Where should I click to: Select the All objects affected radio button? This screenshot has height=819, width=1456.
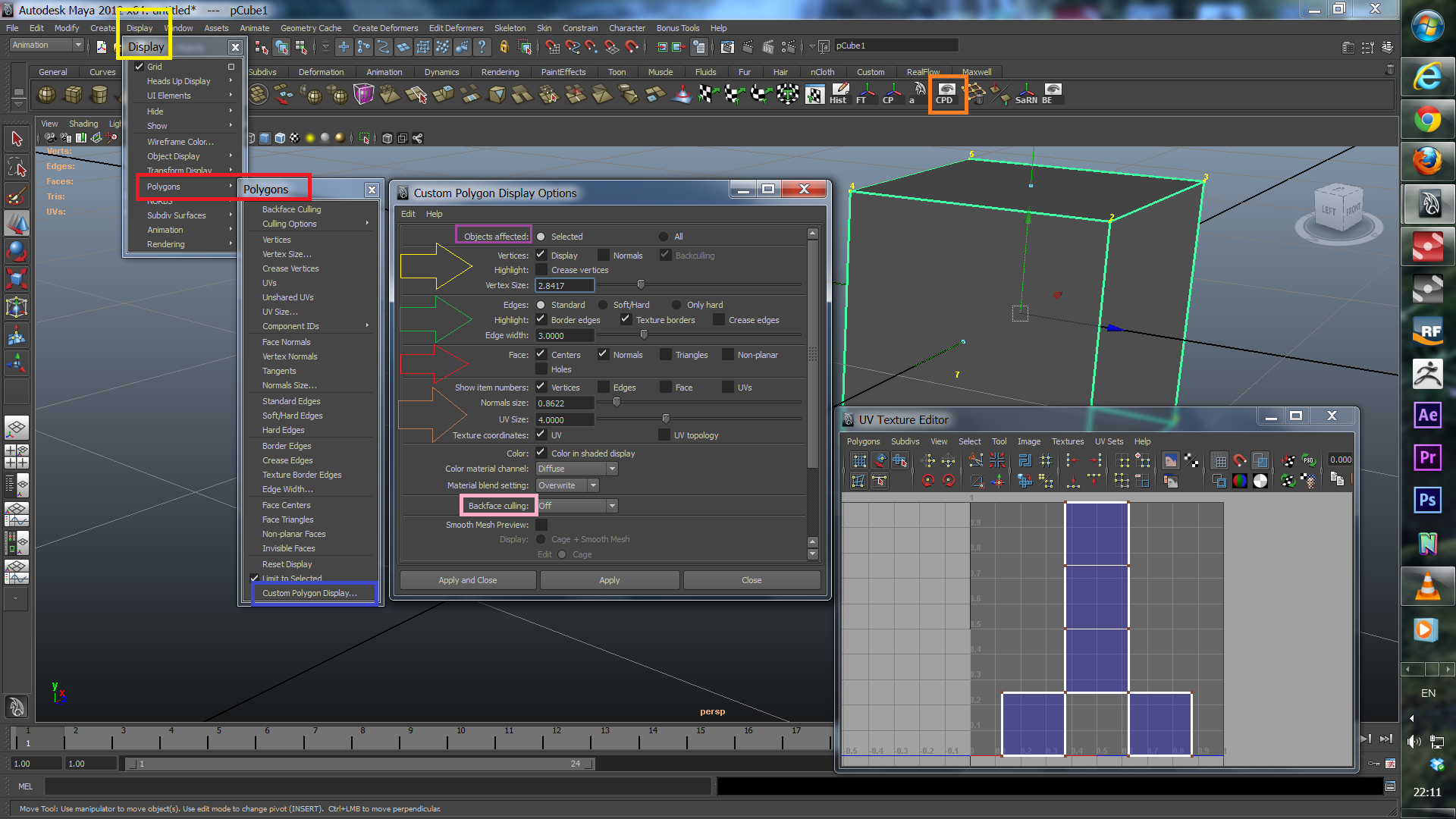pos(664,237)
